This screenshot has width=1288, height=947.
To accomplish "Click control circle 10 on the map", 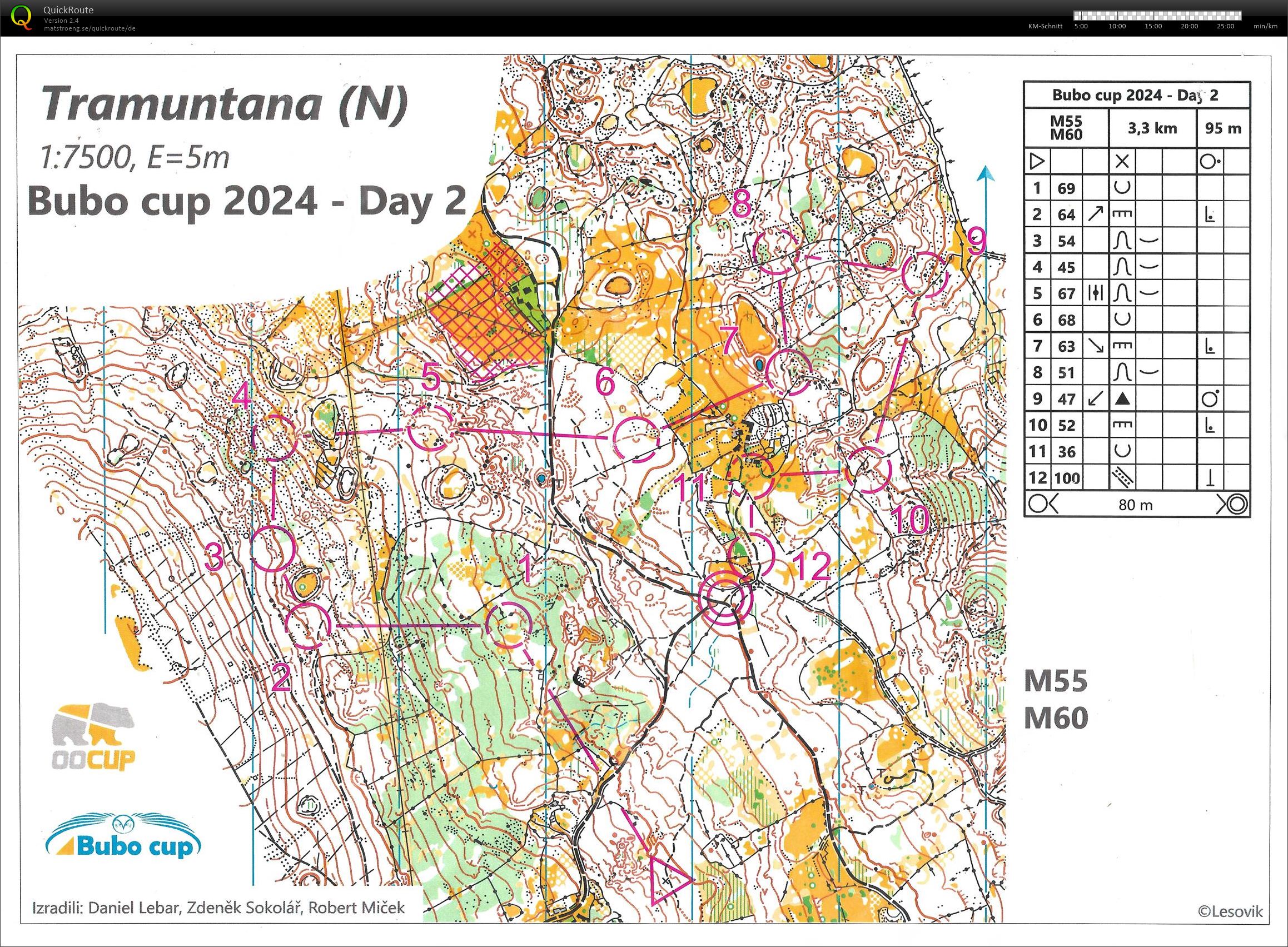I will [869, 470].
